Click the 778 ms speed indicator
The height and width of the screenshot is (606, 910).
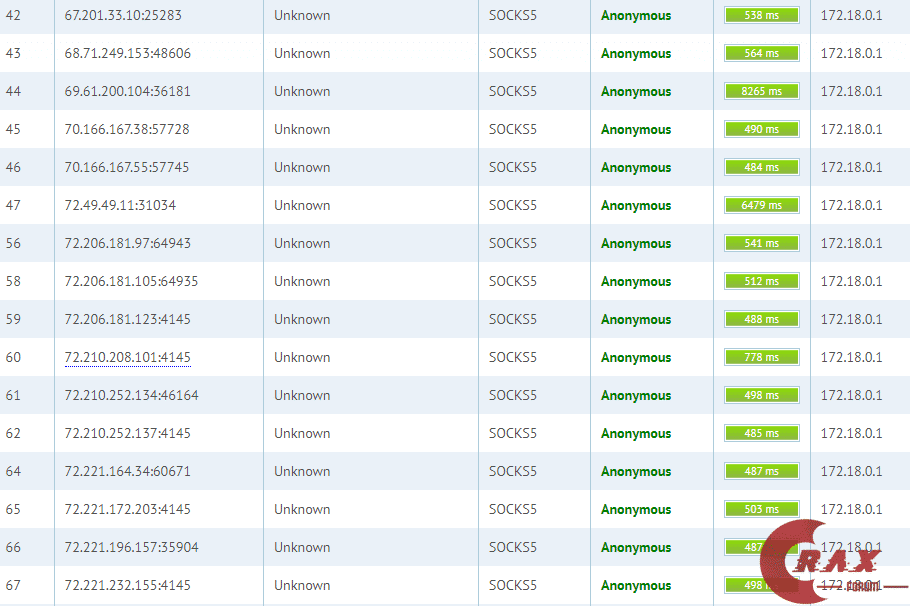(762, 357)
